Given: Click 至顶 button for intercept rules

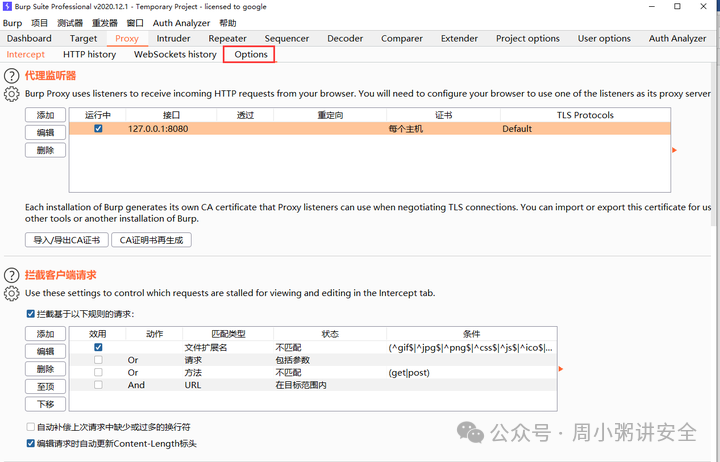Looking at the screenshot, I should coord(45,386).
